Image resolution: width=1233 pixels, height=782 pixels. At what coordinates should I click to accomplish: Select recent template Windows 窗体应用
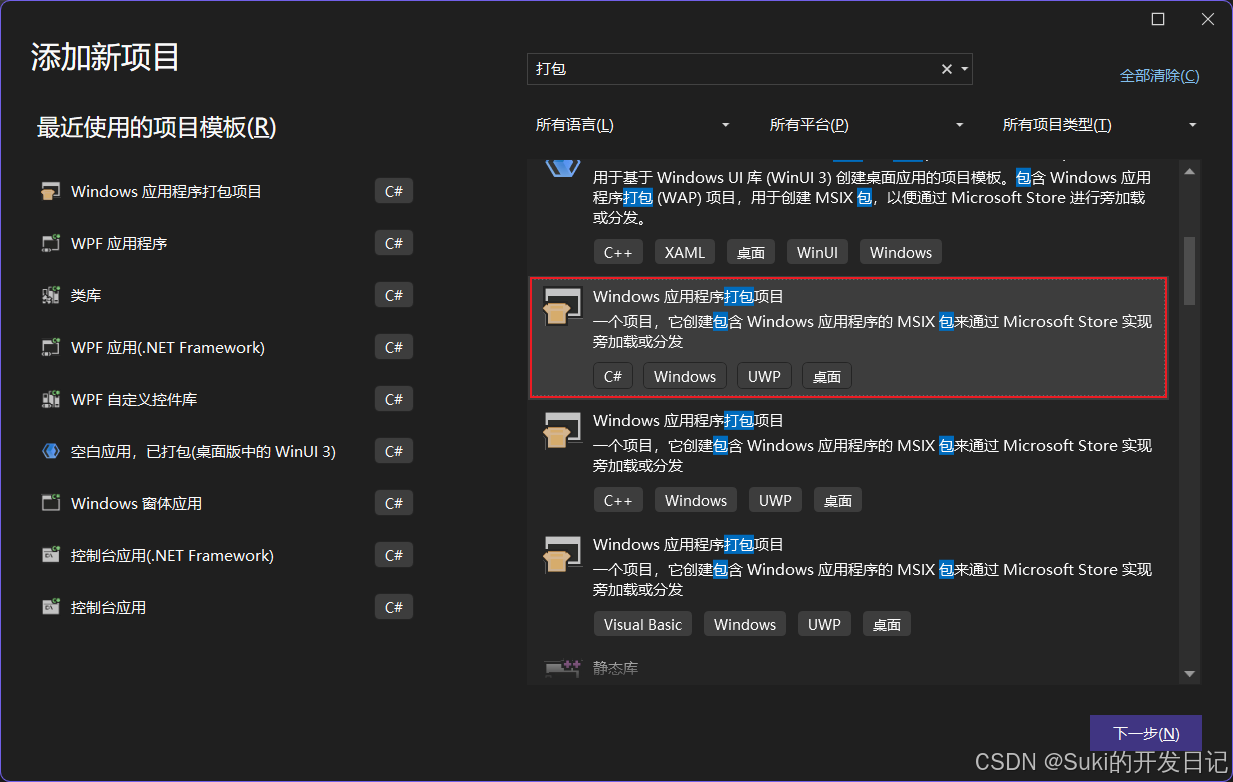tap(227, 503)
